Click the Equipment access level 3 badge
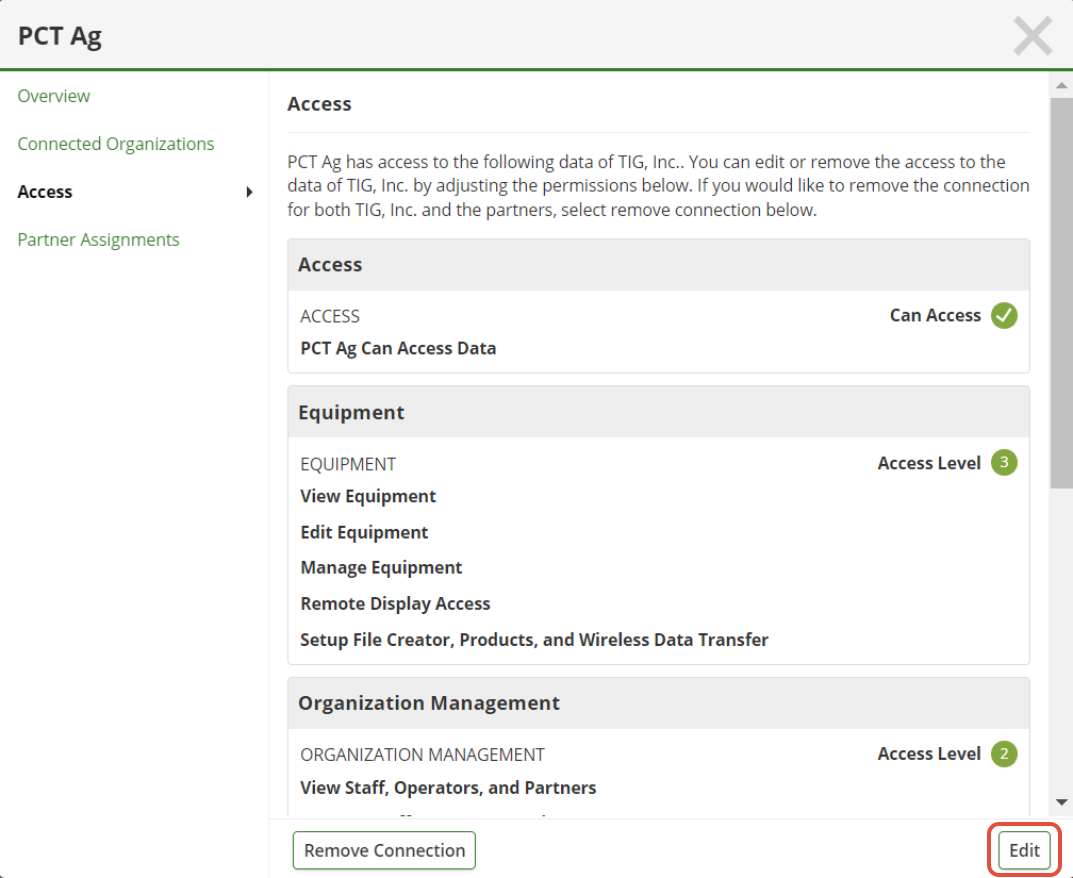 [1004, 463]
